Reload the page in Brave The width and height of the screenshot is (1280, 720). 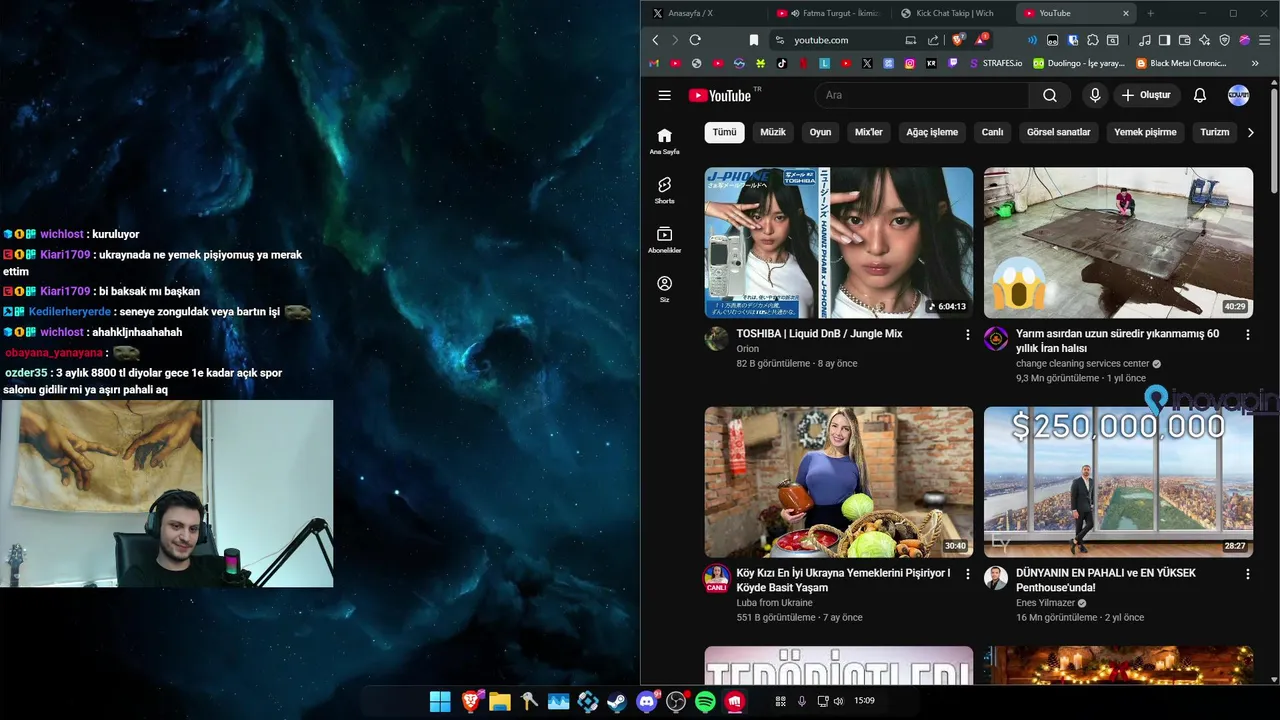click(x=695, y=40)
